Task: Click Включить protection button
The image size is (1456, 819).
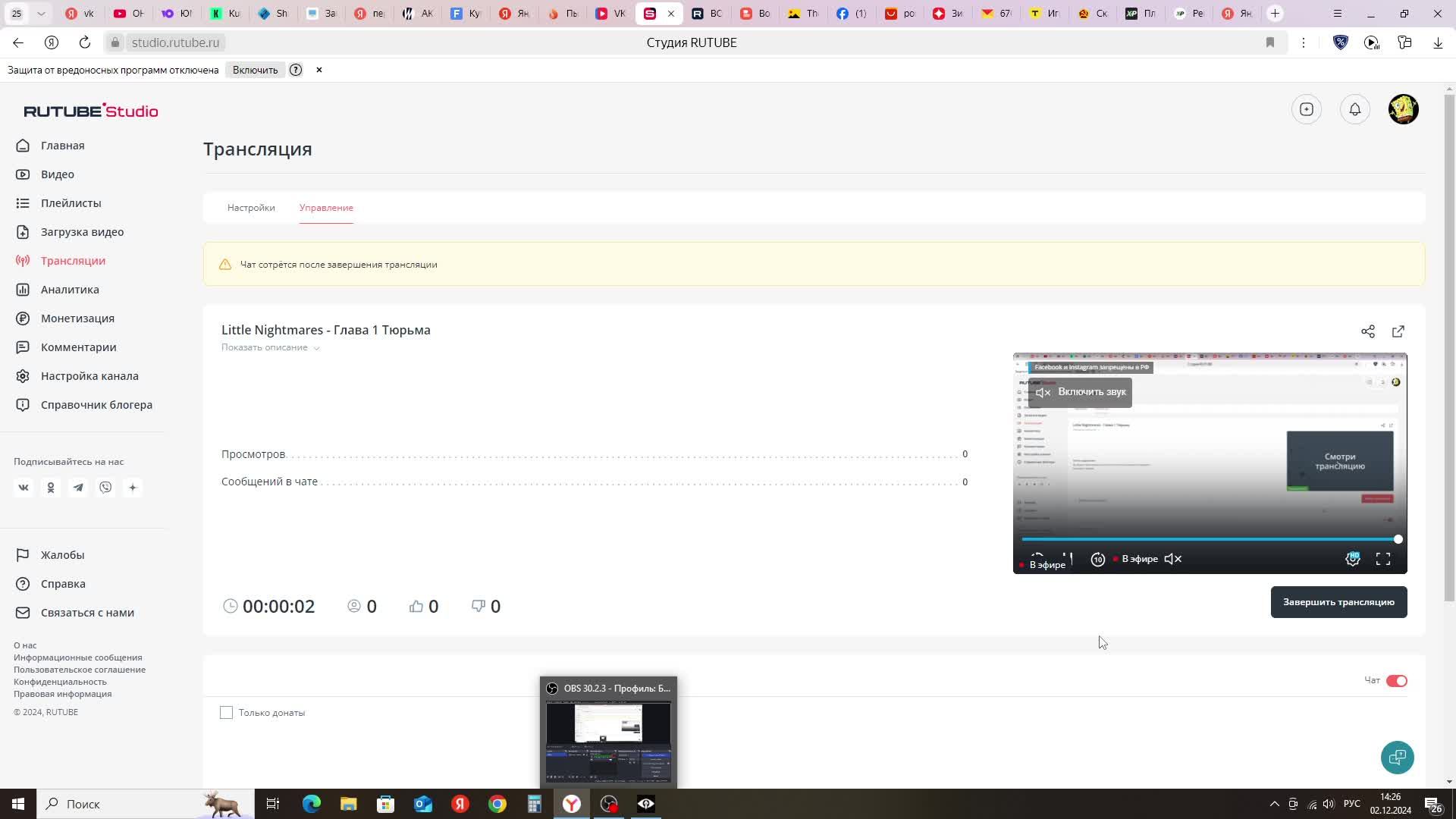Action: click(x=256, y=70)
